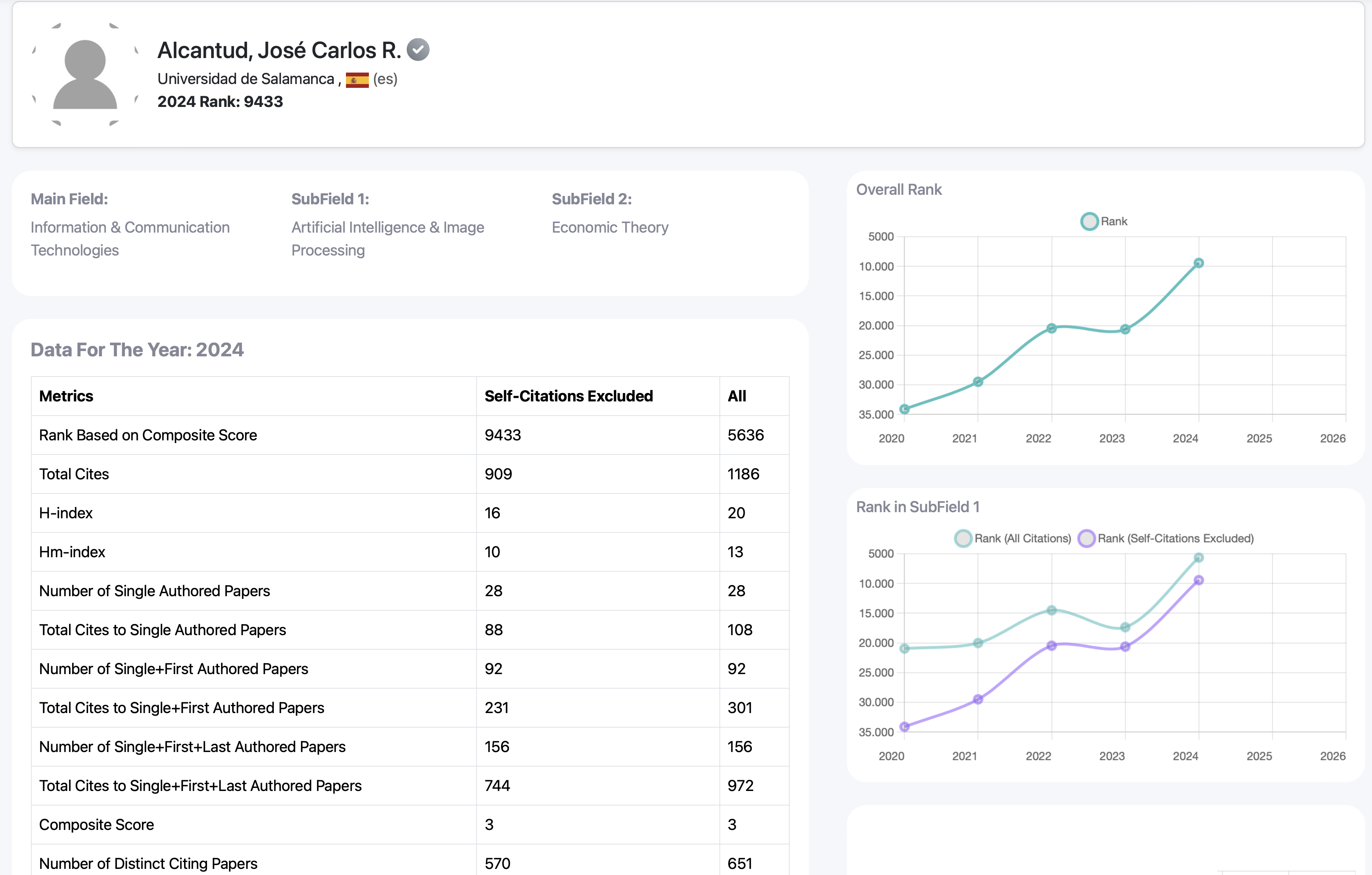Viewport: 1372px width, 875px height.
Task: Click 2024 teal point in SubField 1 chart
Action: coord(1198,558)
